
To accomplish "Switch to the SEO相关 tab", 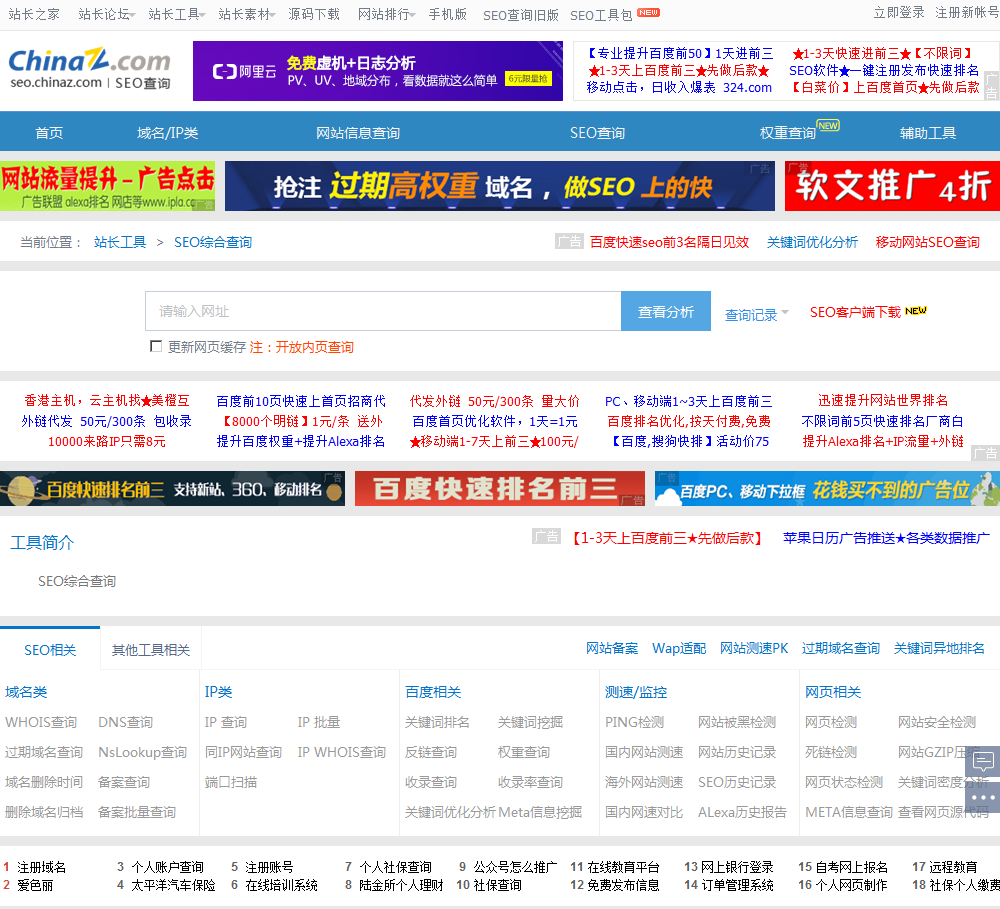I will point(50,649).
